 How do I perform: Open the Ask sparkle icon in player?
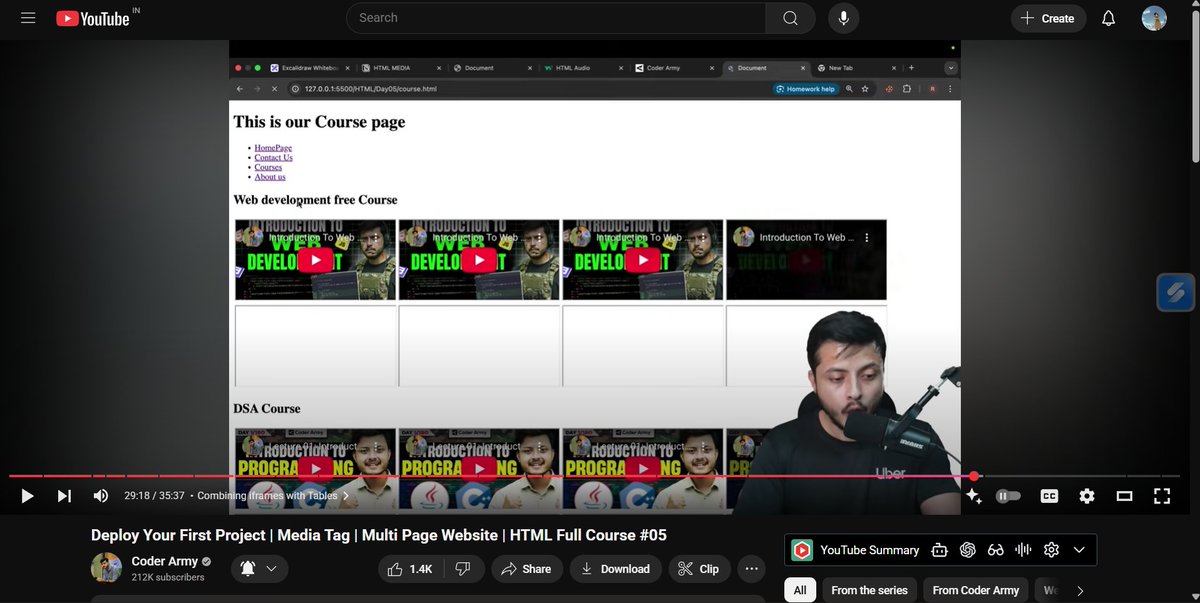click(x=973, y=496)
